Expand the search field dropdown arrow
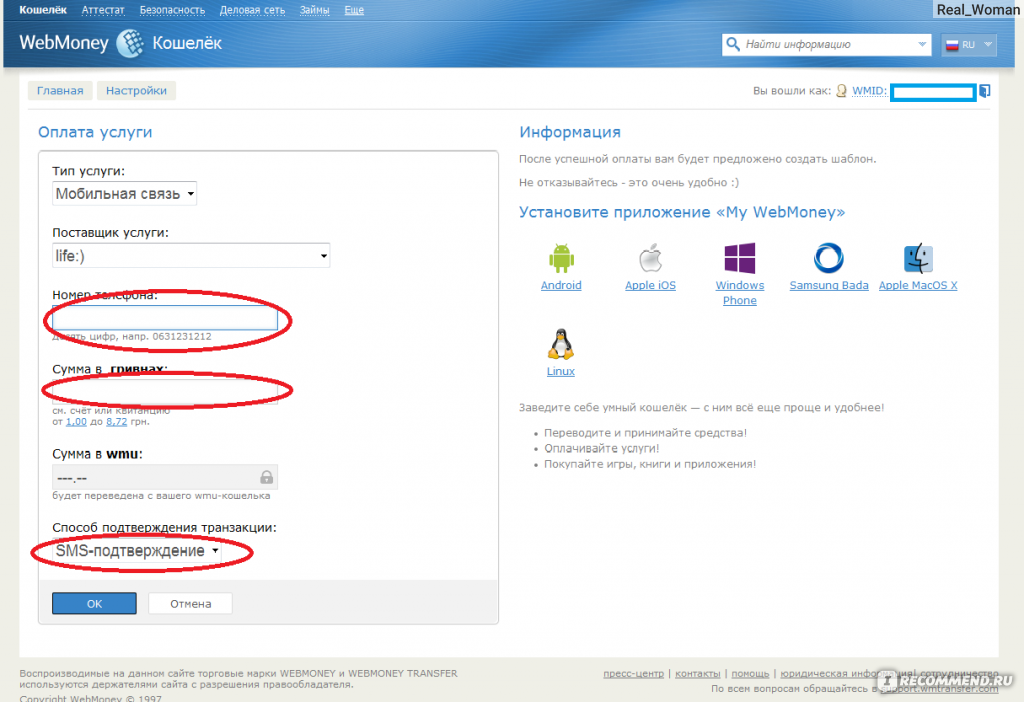 (x=921, y=44)
